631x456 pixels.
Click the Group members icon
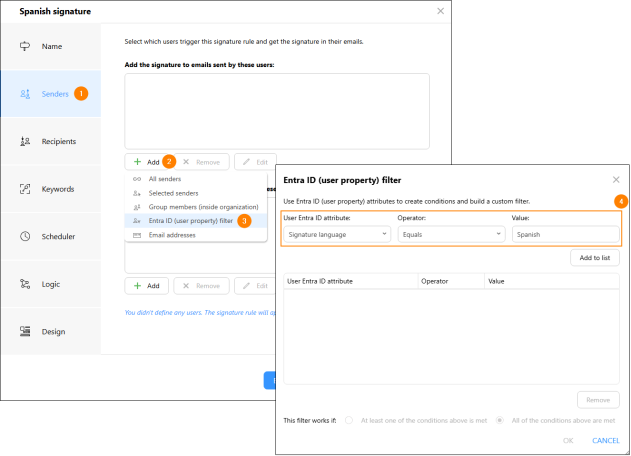137,207
